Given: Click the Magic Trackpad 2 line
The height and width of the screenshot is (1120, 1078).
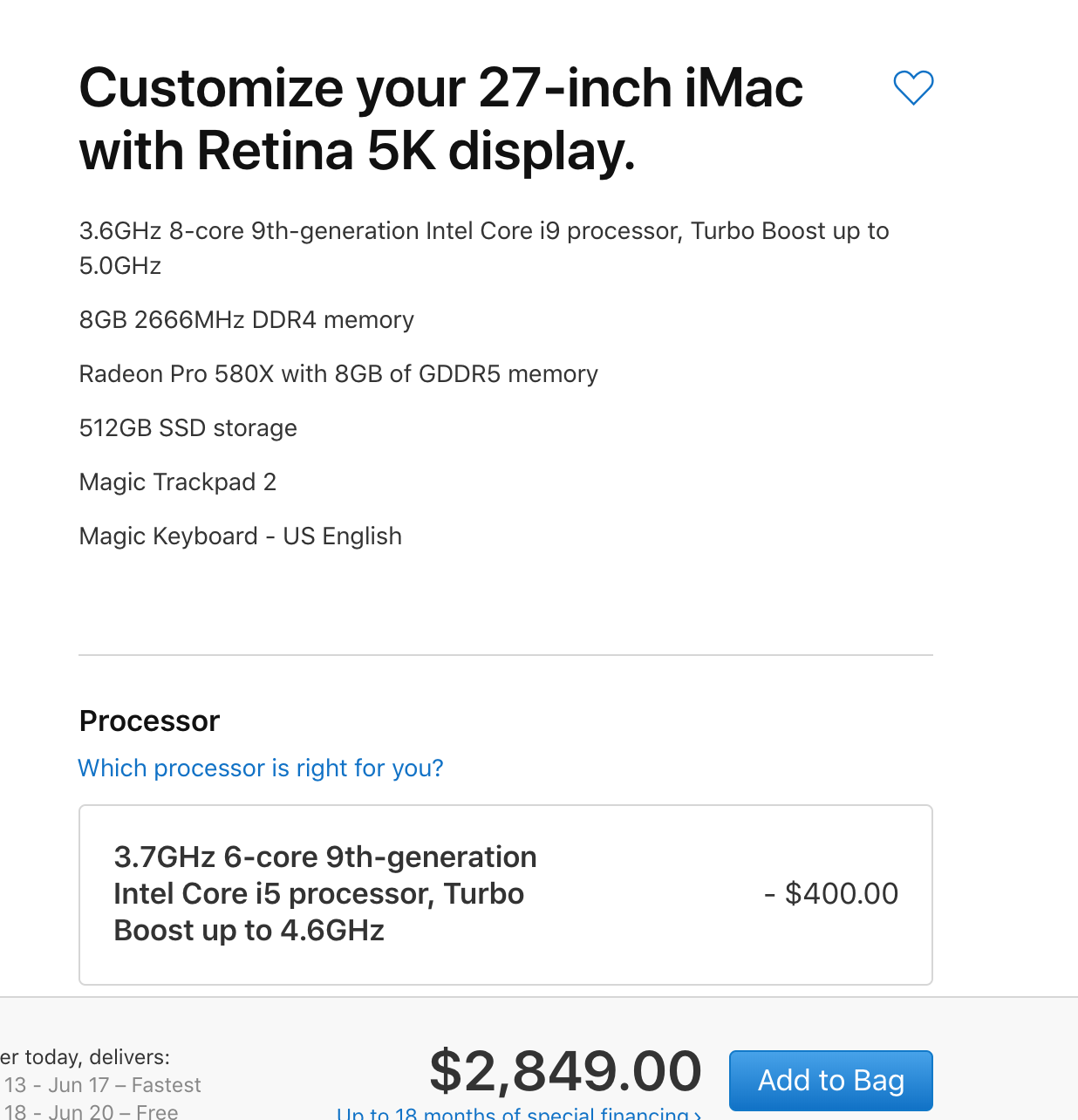Looking at the screenshot, I should point(178,482).
